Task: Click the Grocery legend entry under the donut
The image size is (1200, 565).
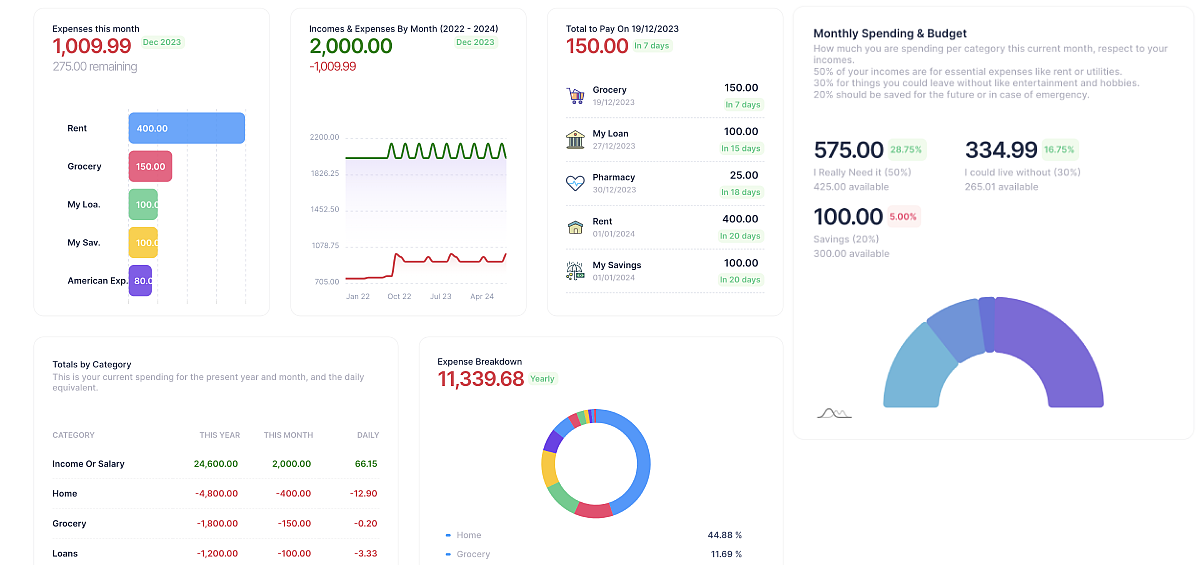Action: tap(468, 554)
